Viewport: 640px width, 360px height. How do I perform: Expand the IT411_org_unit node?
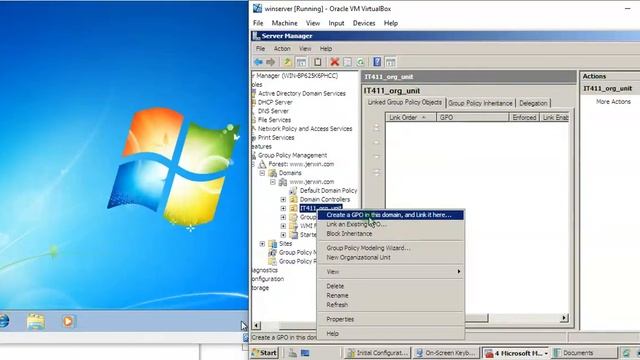pos(283,209)
